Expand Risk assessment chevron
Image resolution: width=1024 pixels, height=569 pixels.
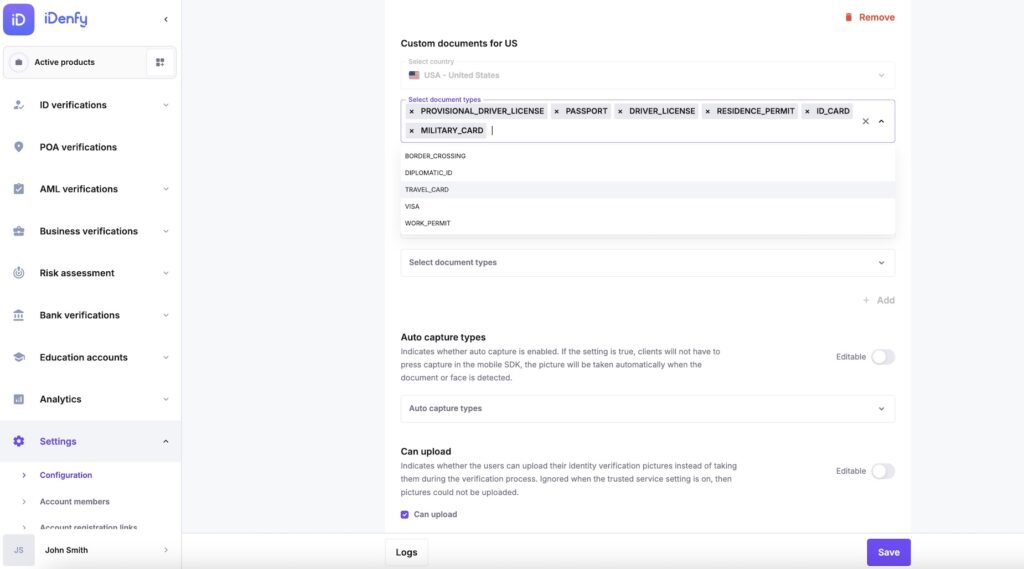pyautogui.click(x=166, y=273)
